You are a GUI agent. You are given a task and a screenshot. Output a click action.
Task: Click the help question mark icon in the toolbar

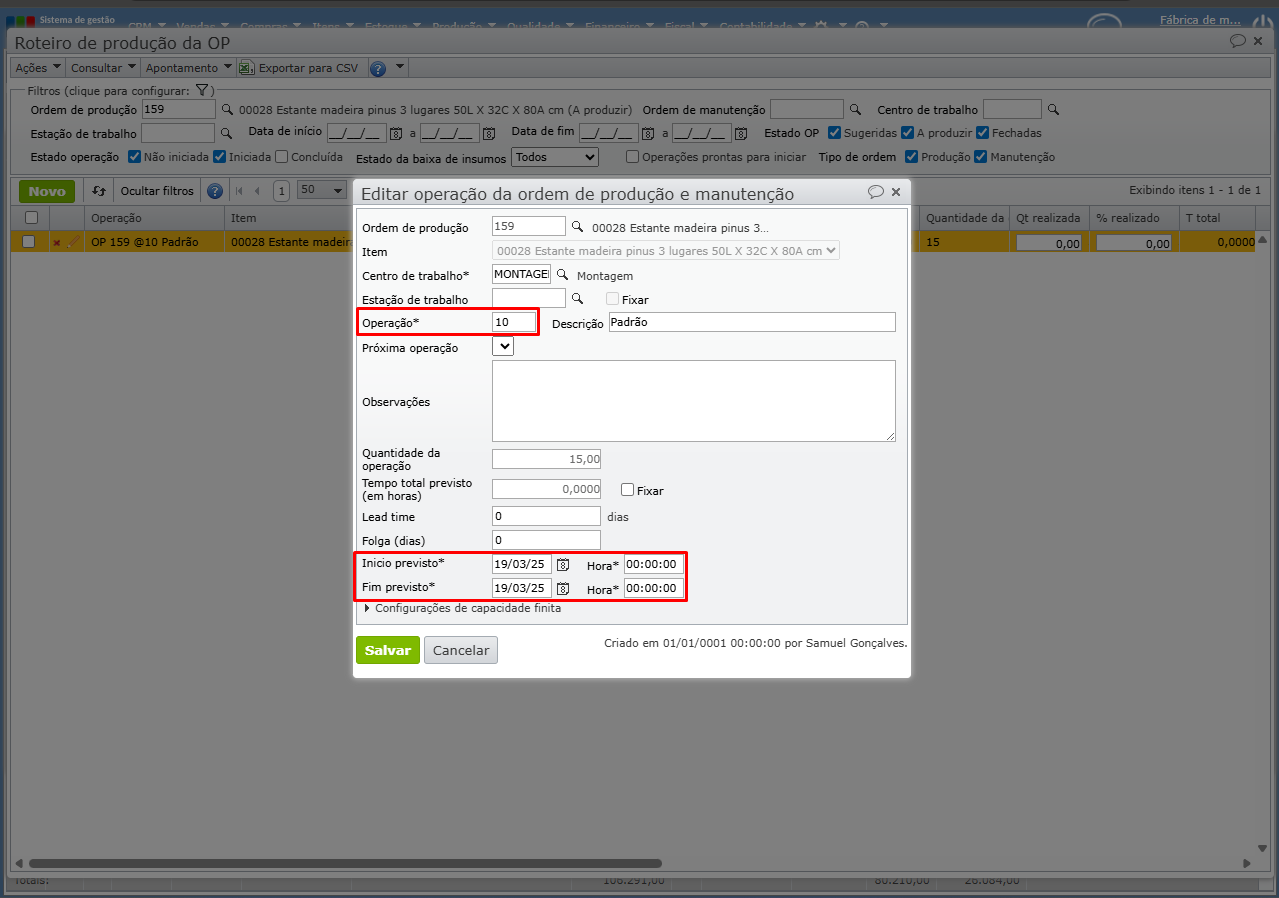[x=378, y=68]
